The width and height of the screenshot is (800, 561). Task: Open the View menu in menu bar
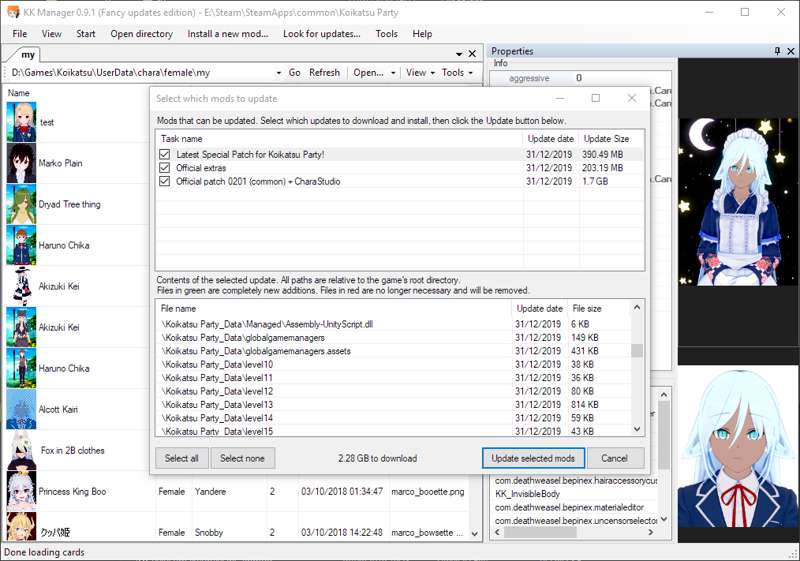coord(52,34)
